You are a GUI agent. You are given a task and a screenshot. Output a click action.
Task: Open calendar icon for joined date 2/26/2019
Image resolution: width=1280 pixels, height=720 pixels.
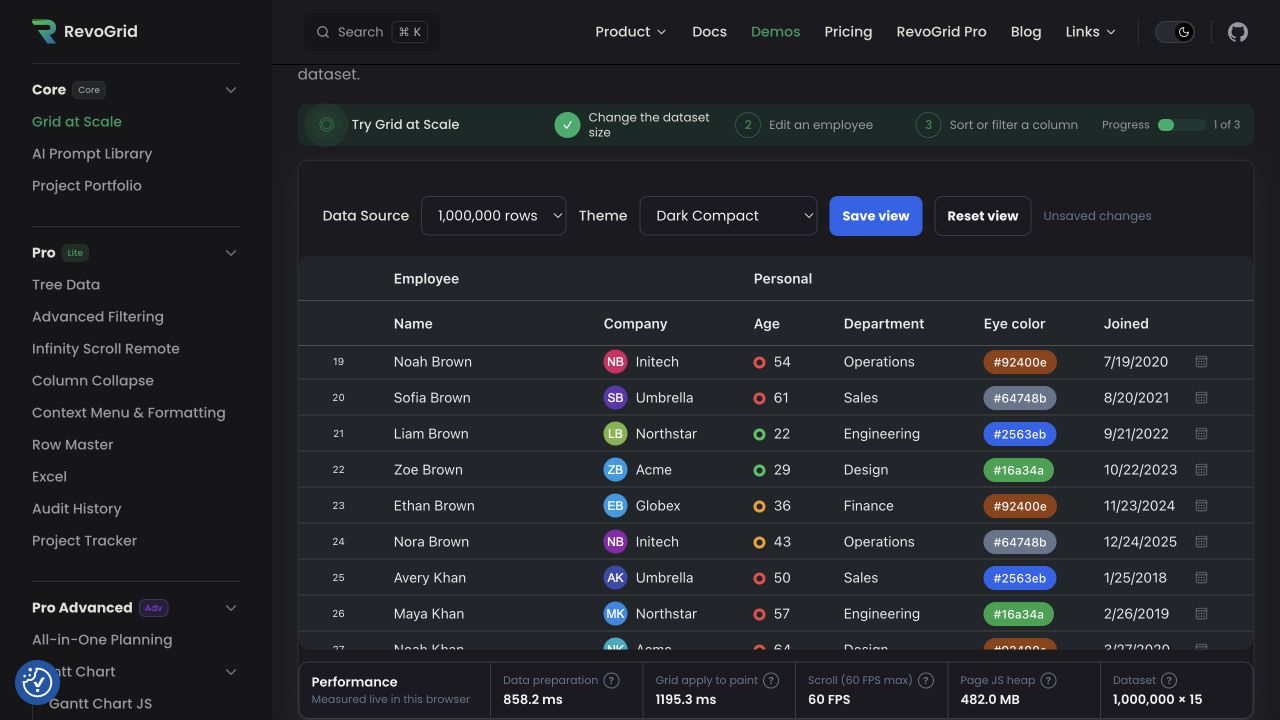pyautogui.click(x=1201, y=614)
